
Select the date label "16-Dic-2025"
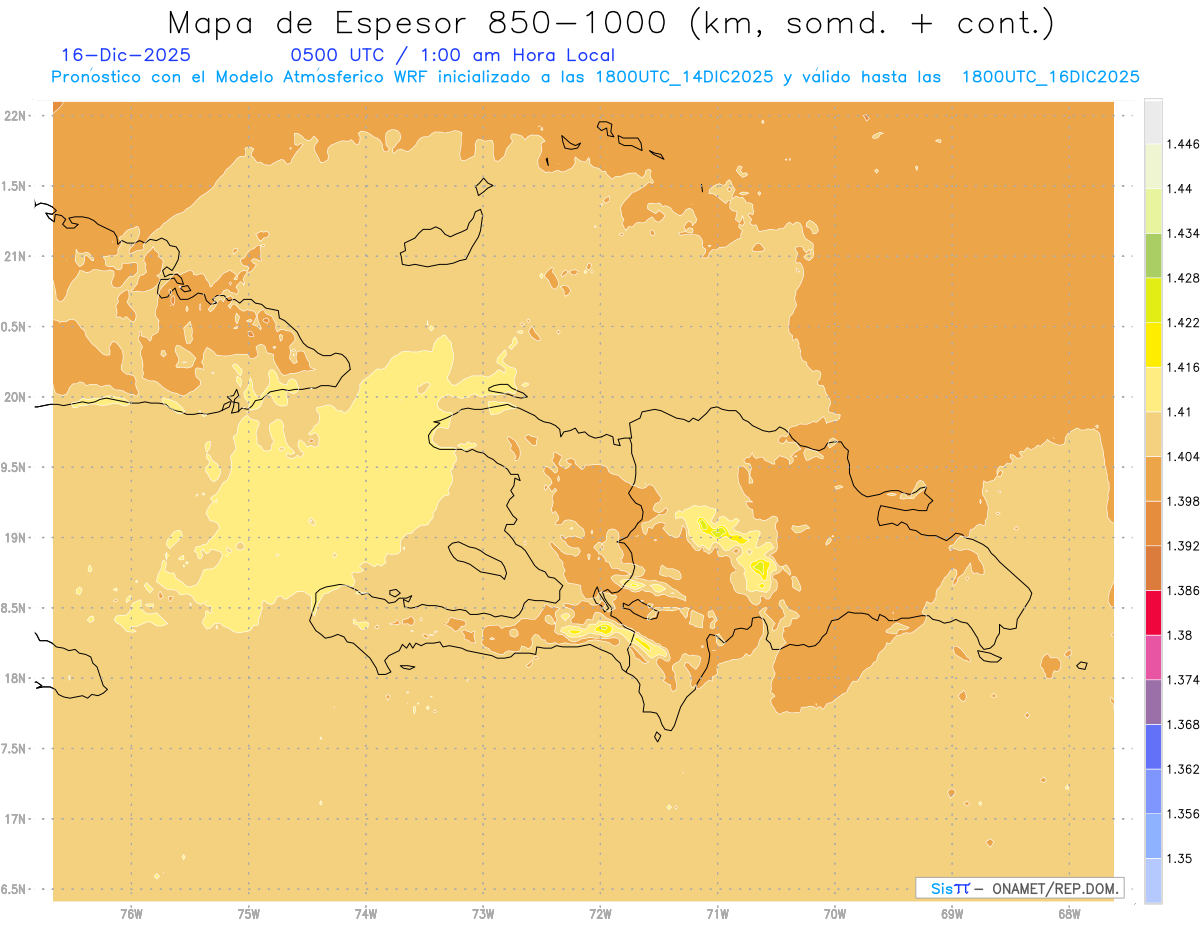click(126, 55)
